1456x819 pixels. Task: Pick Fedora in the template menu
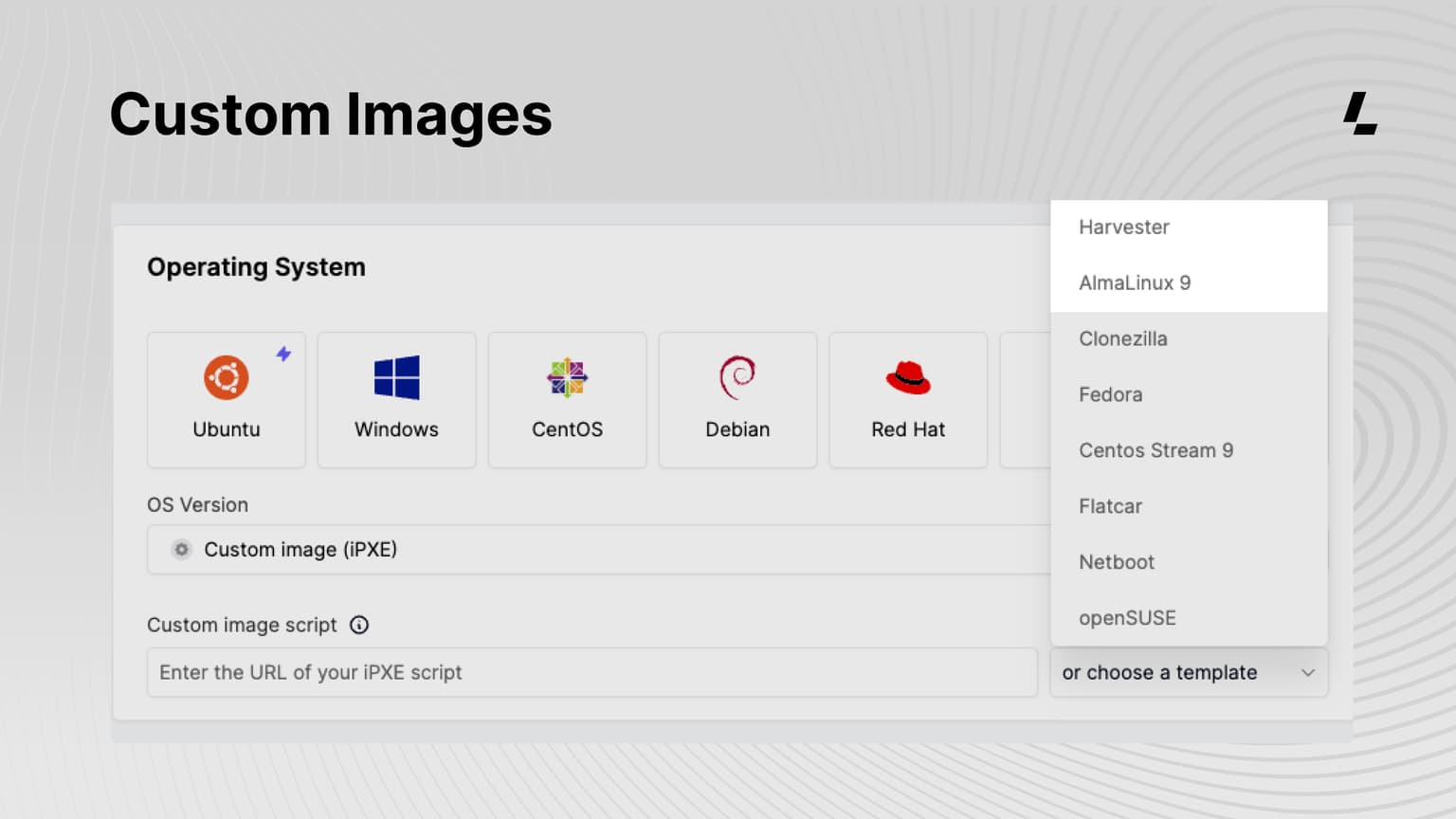[x=1110, y=394]
